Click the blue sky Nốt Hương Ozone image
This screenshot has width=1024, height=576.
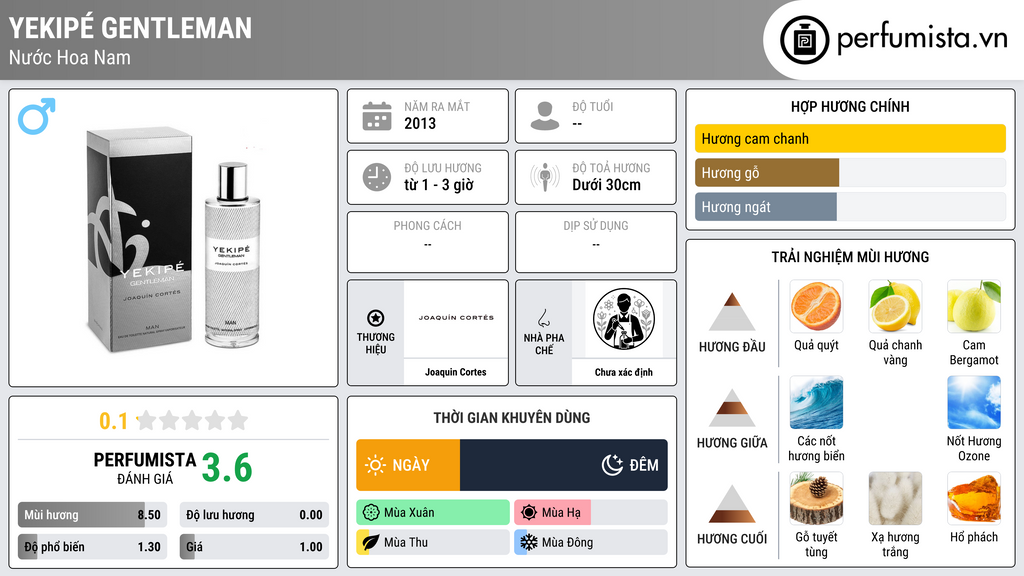[974, 402]
